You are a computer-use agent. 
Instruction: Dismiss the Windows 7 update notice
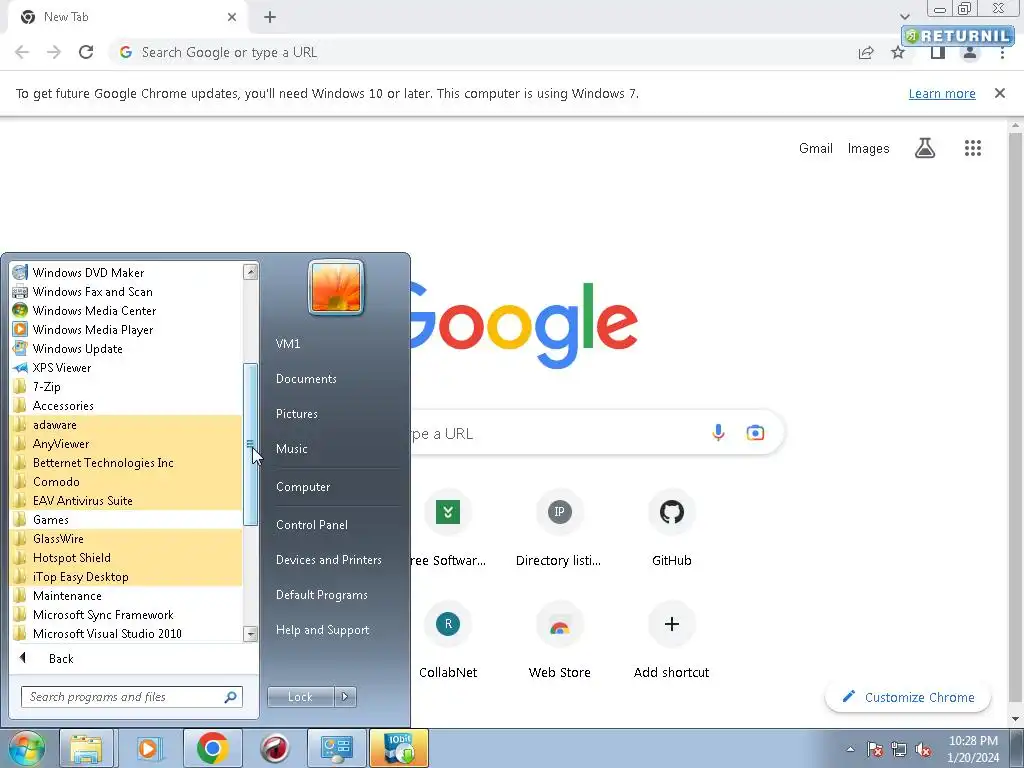pos(999,93)
